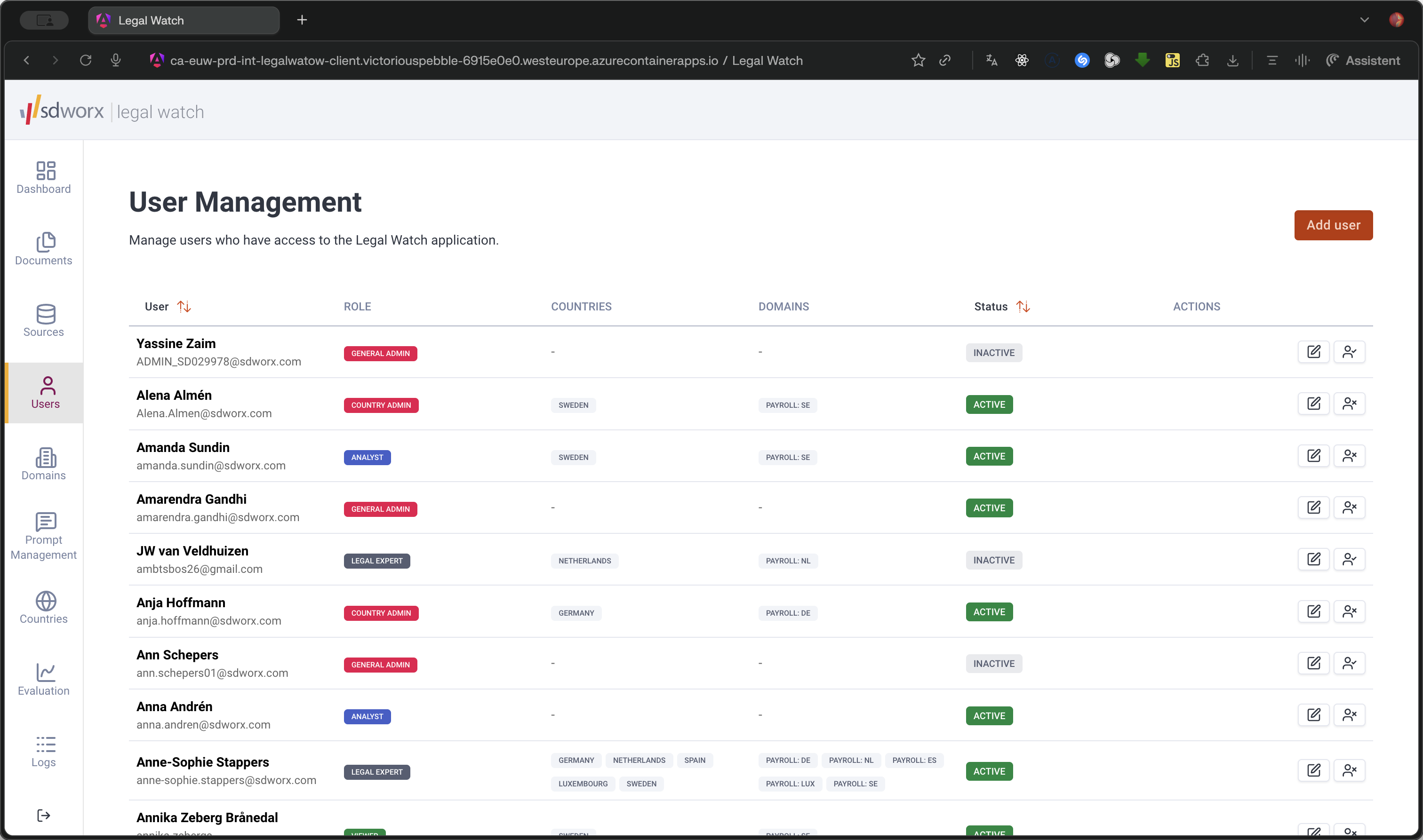Viewport: 1423px width, 840px height.
Task: Click the ACTIVE status of Anna Andrén
Action: click(x=989, y=715)
